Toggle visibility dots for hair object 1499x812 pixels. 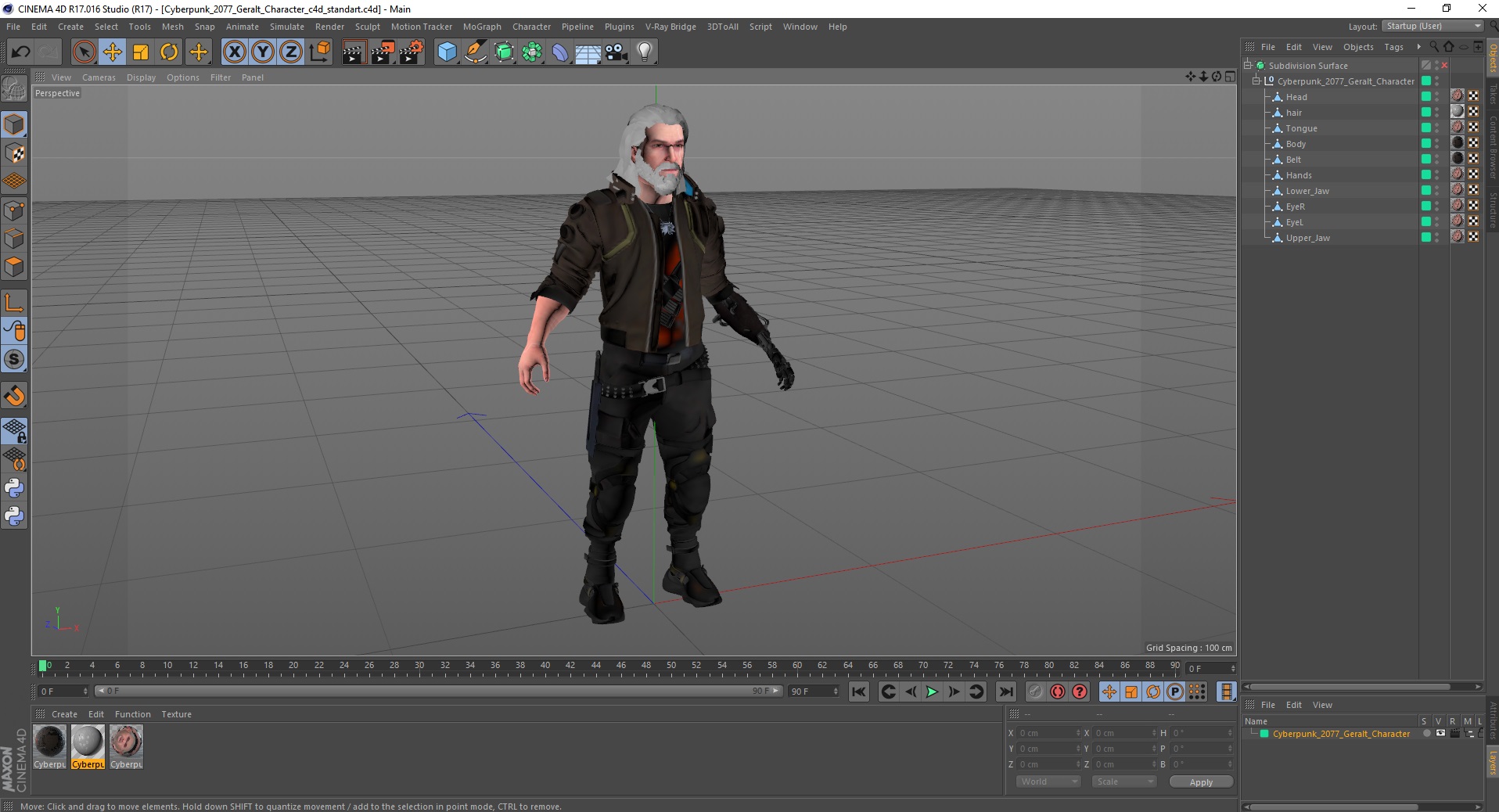[1437, 113]
